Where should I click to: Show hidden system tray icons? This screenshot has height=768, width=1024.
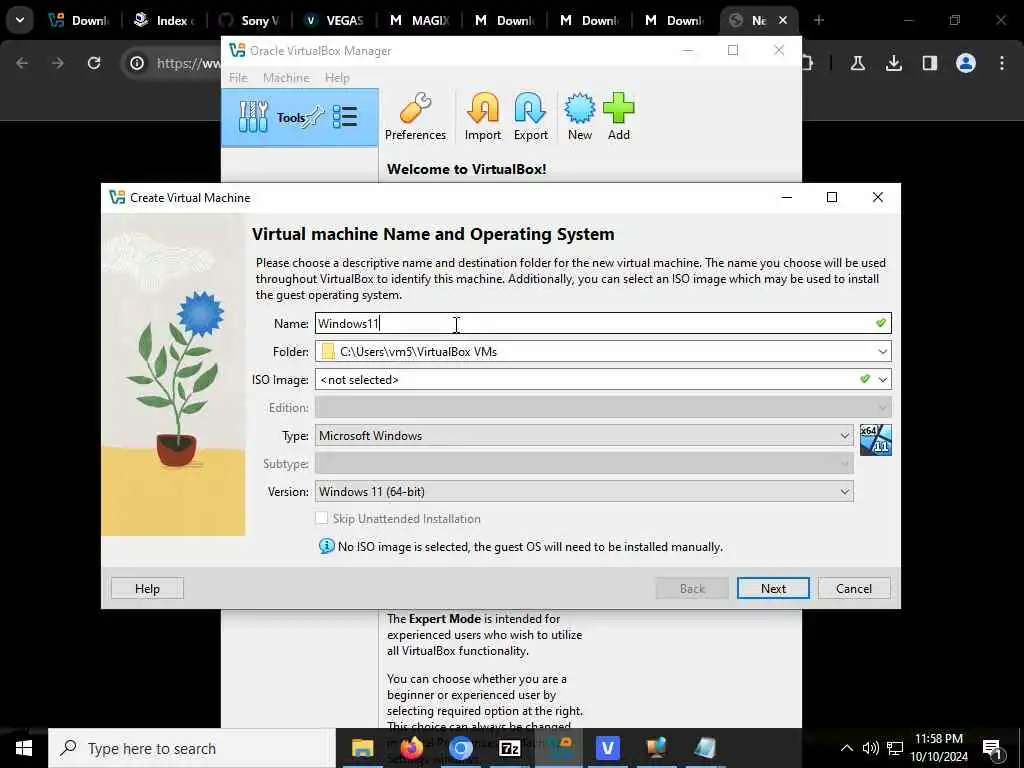846,748
